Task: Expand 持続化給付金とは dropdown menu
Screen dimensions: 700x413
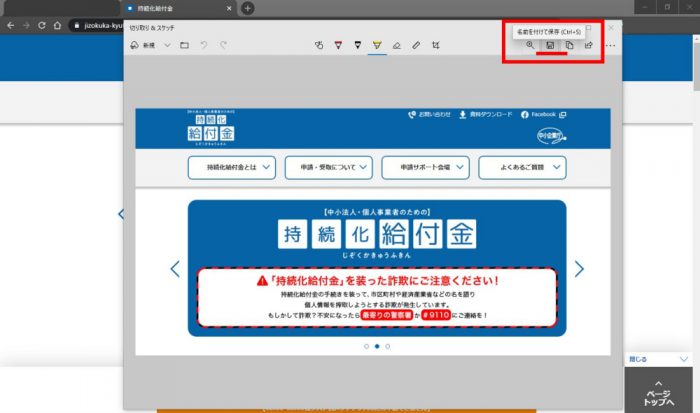Action: 232,167
